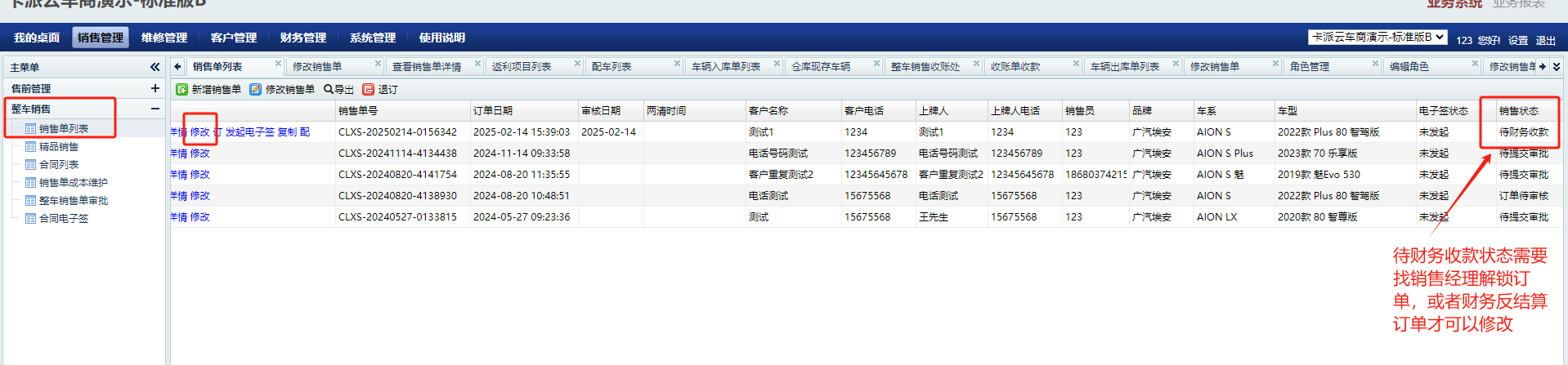Image resolution: width=1568 pixels, height=365 pixels.
Task: Close the 修改销售单 tab next to 销售单列表
Action: (x=378, y=64)
